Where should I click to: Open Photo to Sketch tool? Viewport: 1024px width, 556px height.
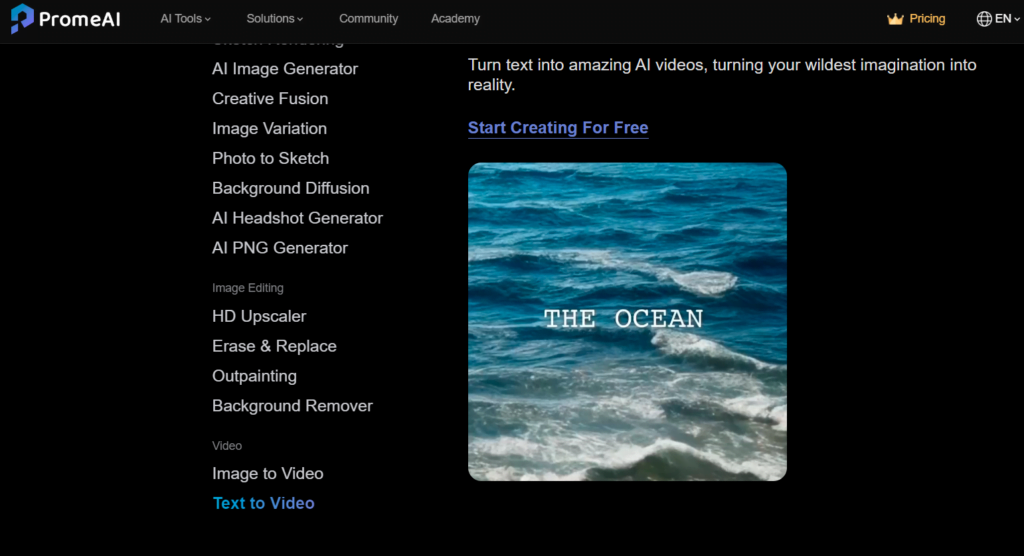point(270,159)
